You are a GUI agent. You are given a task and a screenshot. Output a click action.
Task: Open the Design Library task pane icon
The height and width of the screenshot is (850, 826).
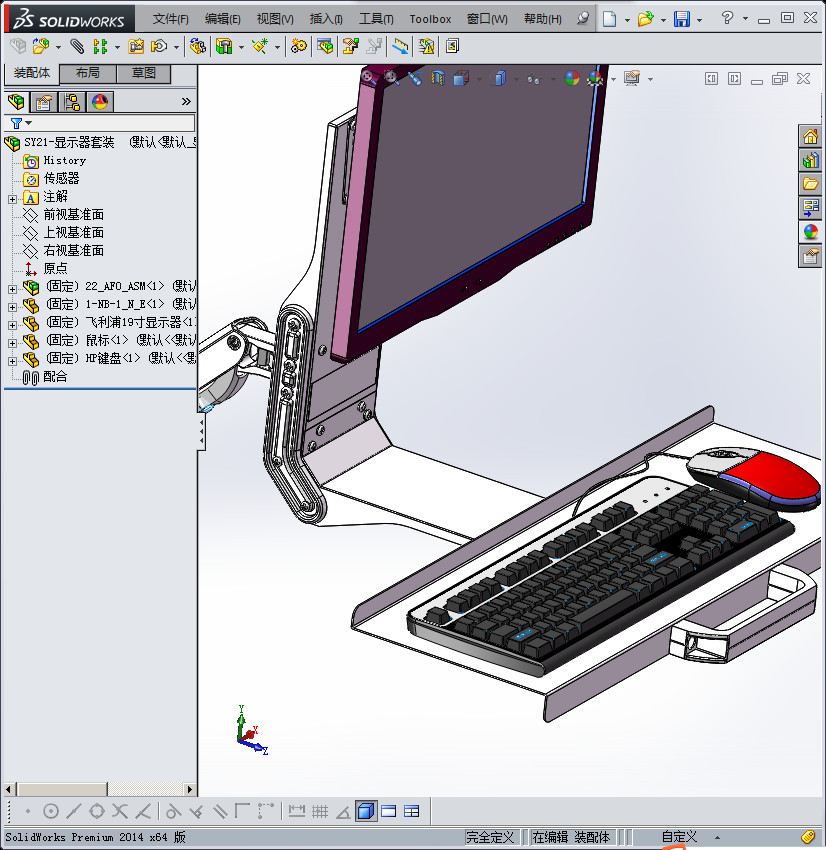point(810,160)
